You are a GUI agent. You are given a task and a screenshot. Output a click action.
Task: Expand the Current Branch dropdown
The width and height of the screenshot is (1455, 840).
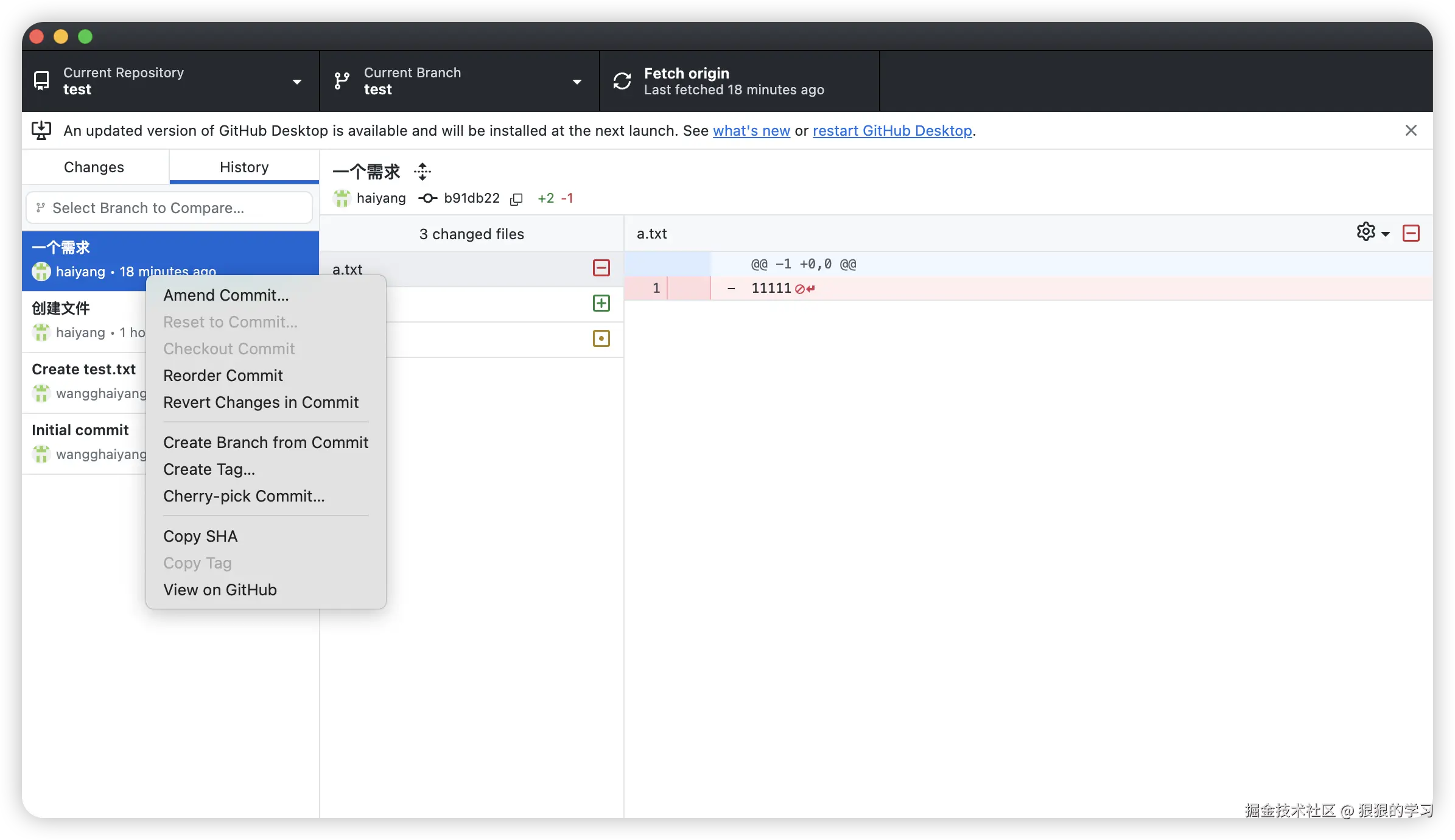tap(459, 81)
